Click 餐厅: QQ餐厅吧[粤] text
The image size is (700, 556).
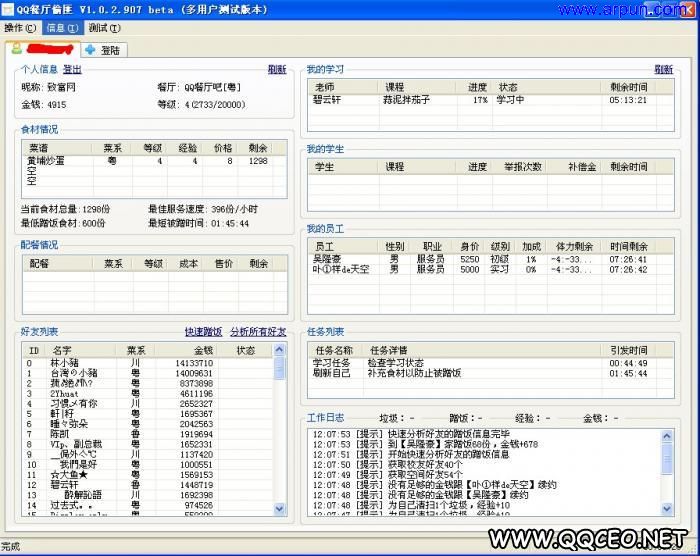pos(199,87)
